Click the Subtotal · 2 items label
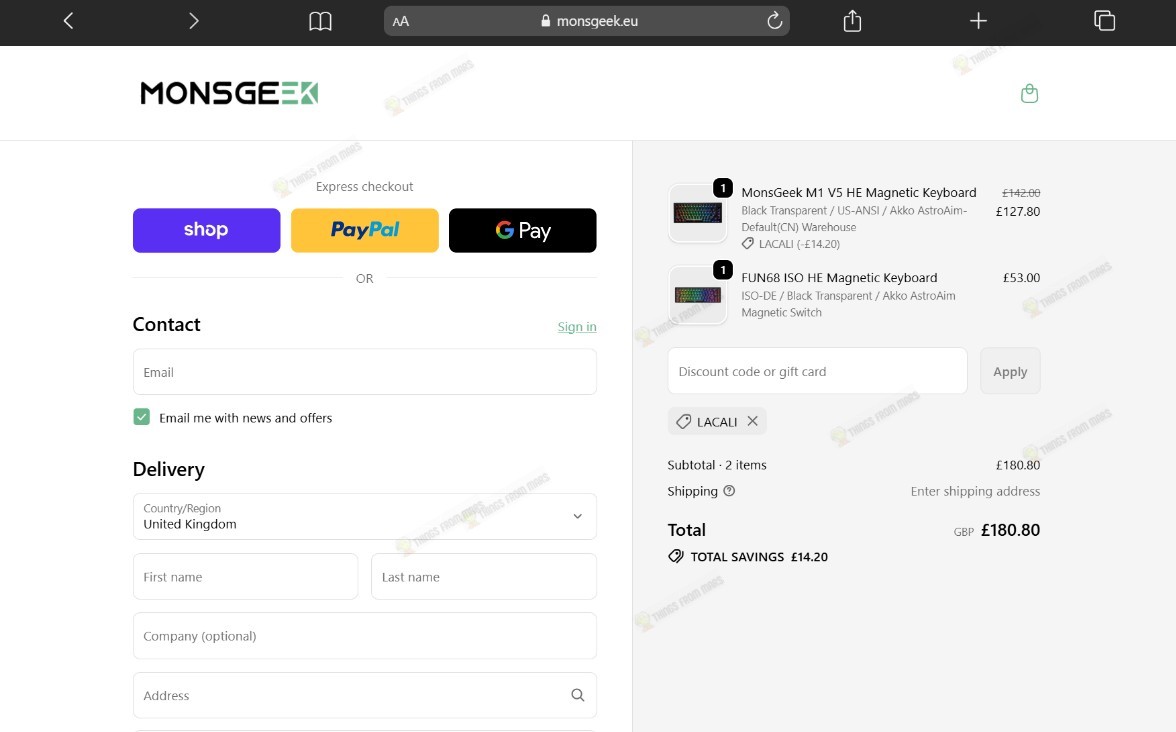Image resolution: width=1176 pixels, height=732 pixels. coord(717,465)
